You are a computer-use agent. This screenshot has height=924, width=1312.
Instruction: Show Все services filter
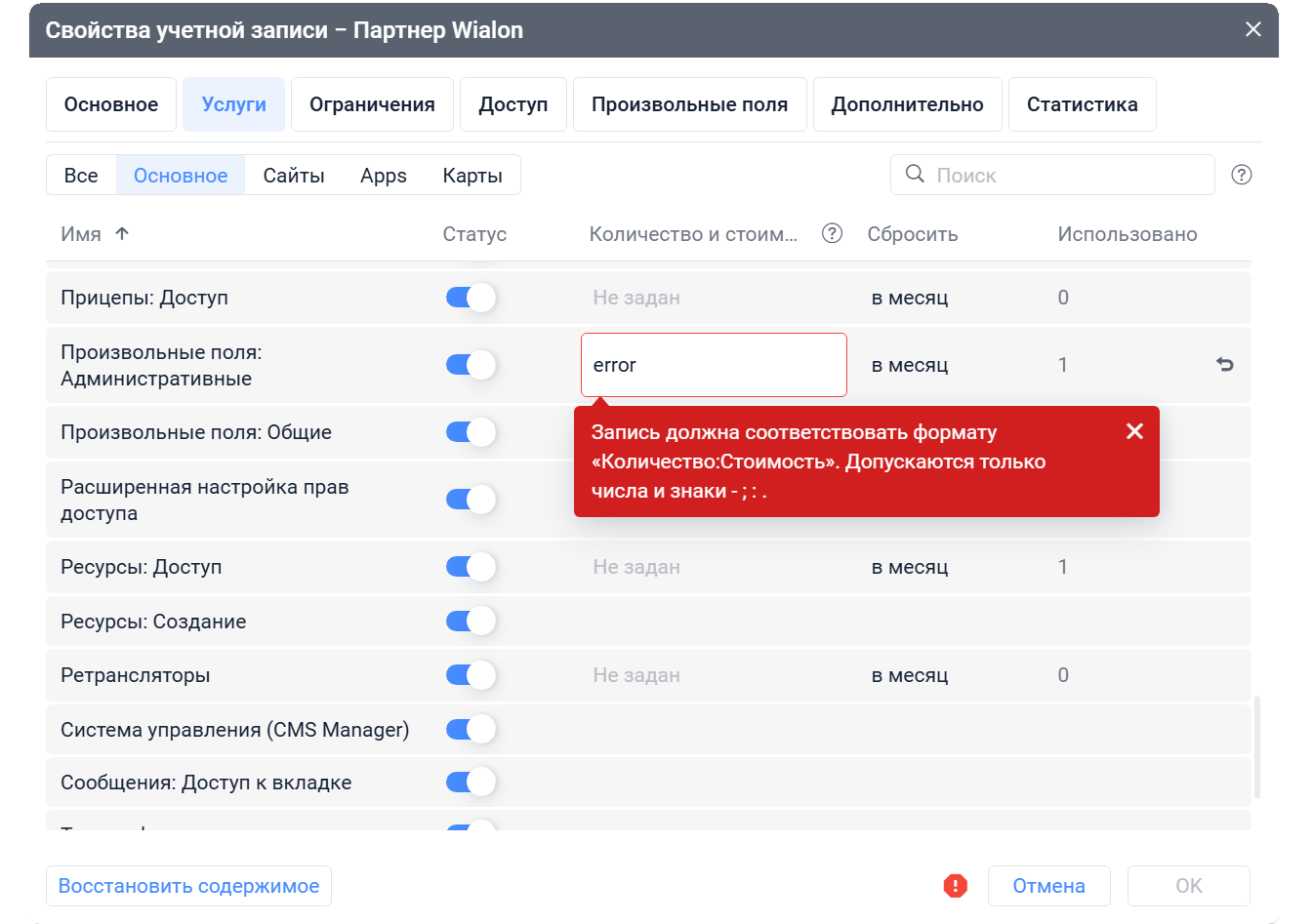coord(81,176)
